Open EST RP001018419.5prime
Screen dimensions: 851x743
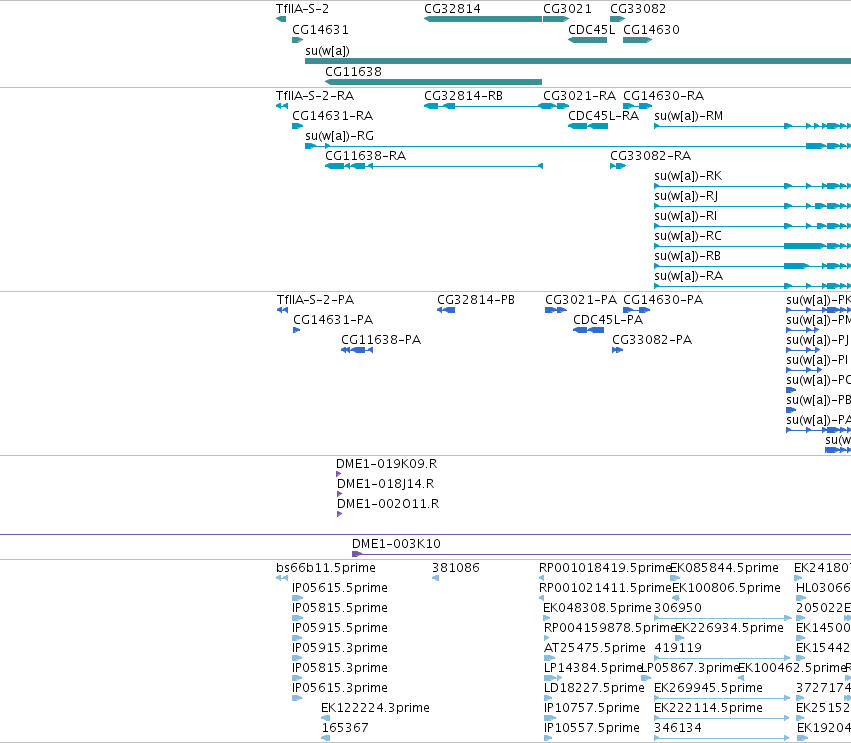(605, 568)
